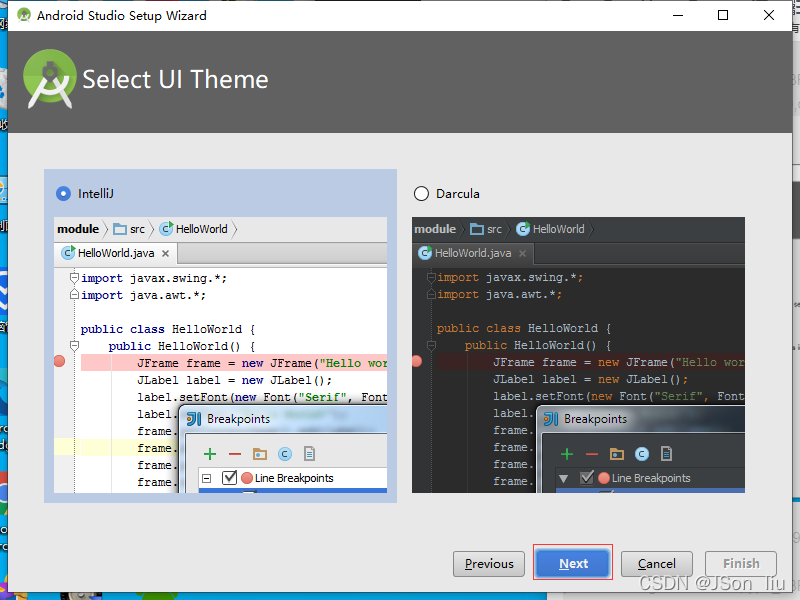
Task: Fold the constructor block in Darcula preview
Action: point(431,345)
